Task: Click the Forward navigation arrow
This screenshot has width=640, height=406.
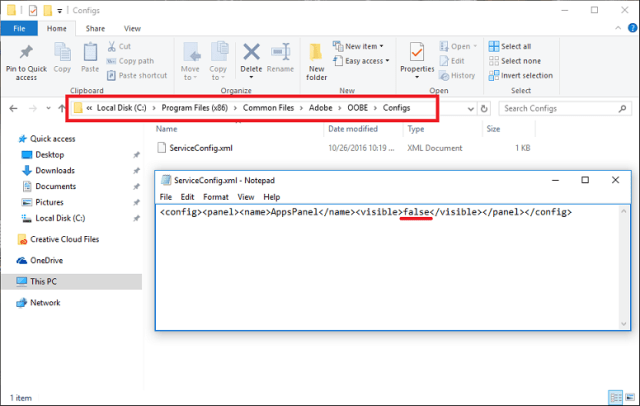Action: click(33, 108)
